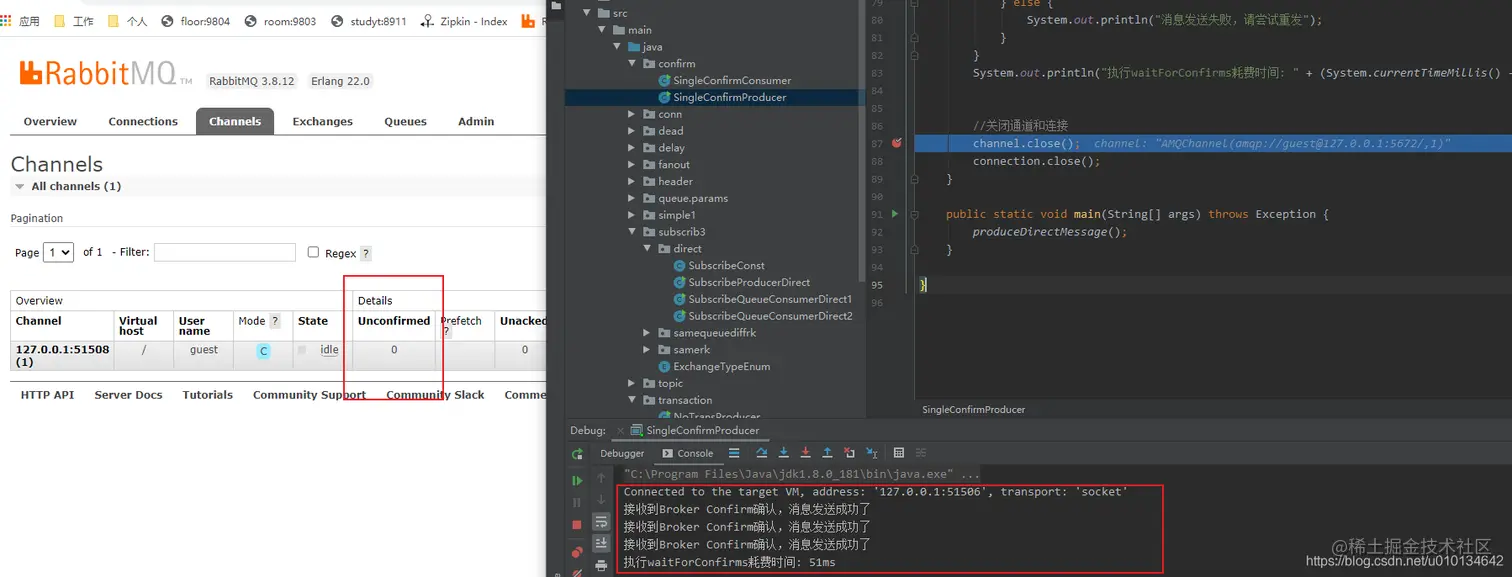Screen dimensions: 1512x577
Task: Click the Regex help question mark
Action: (x=366, y=253)
